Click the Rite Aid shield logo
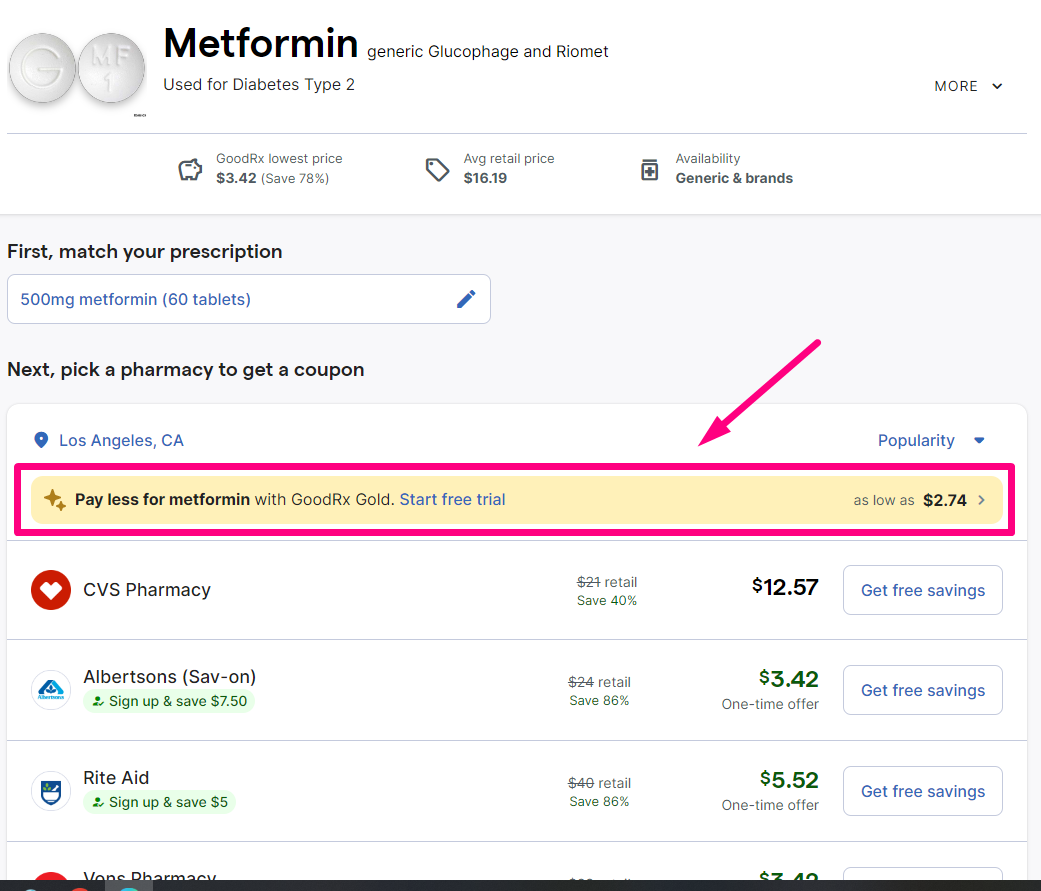Viewport: 1041px width, 891px height. pos(51,791)
